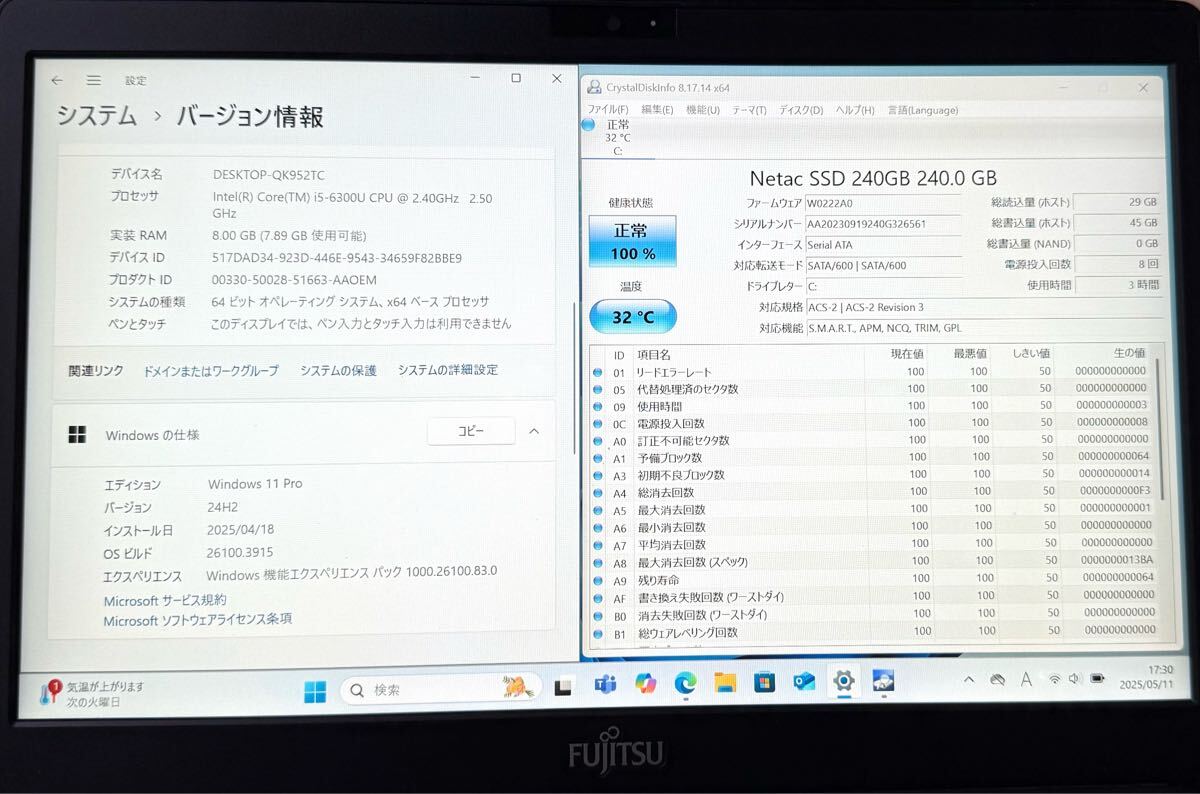Open the ヘルプ(H) menu
The height and width of the screenshot is (794, 1200).
[x=855, y=110]
